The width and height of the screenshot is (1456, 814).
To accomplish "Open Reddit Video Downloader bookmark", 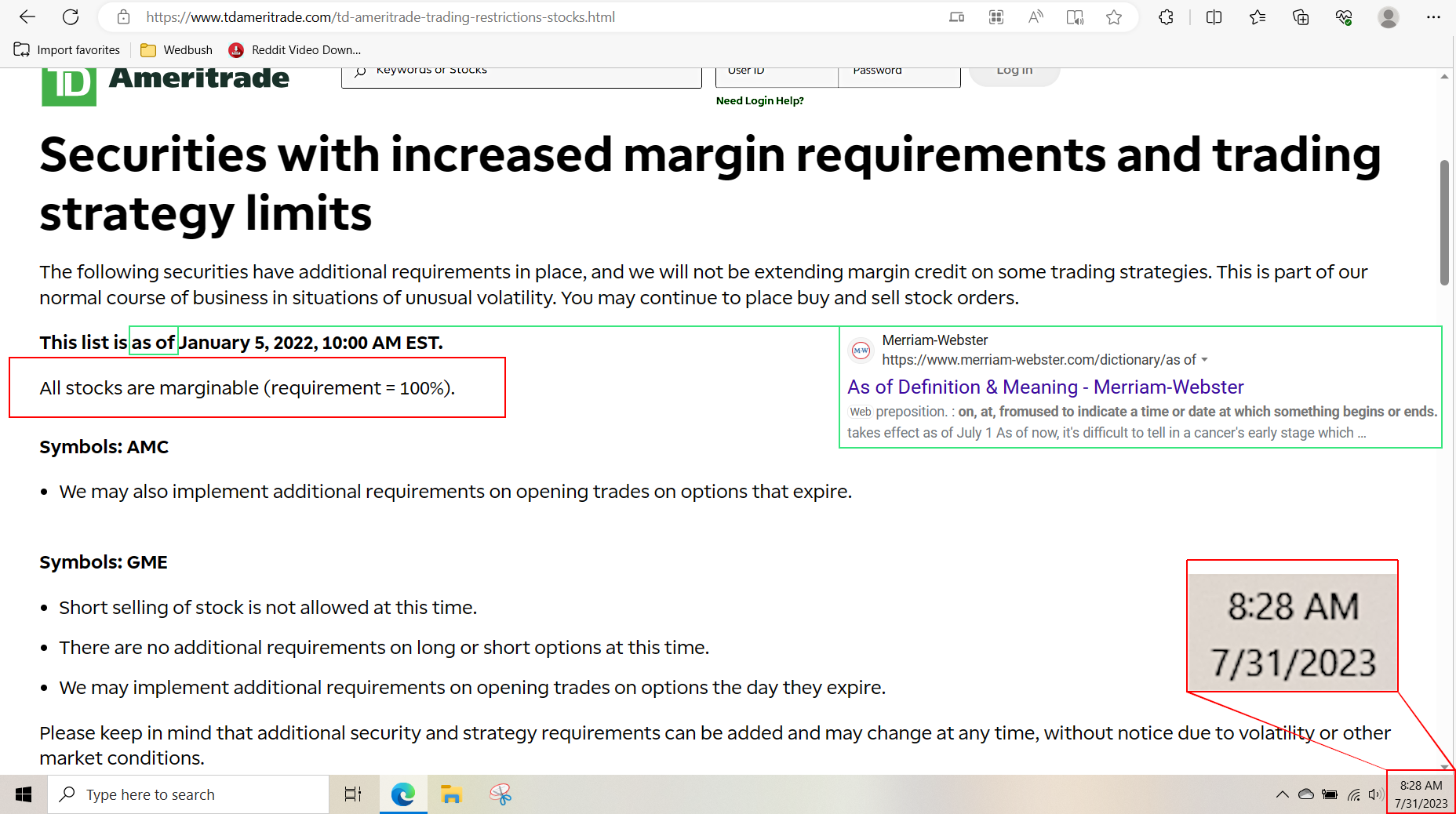I will (295, 50).
